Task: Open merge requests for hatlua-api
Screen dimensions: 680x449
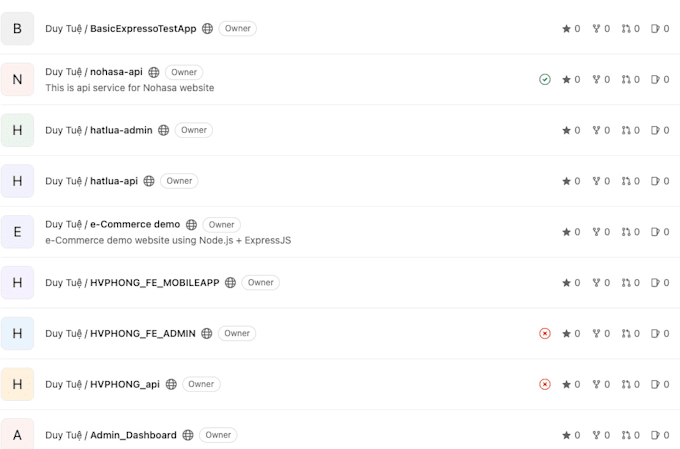Action: point(631,181)
